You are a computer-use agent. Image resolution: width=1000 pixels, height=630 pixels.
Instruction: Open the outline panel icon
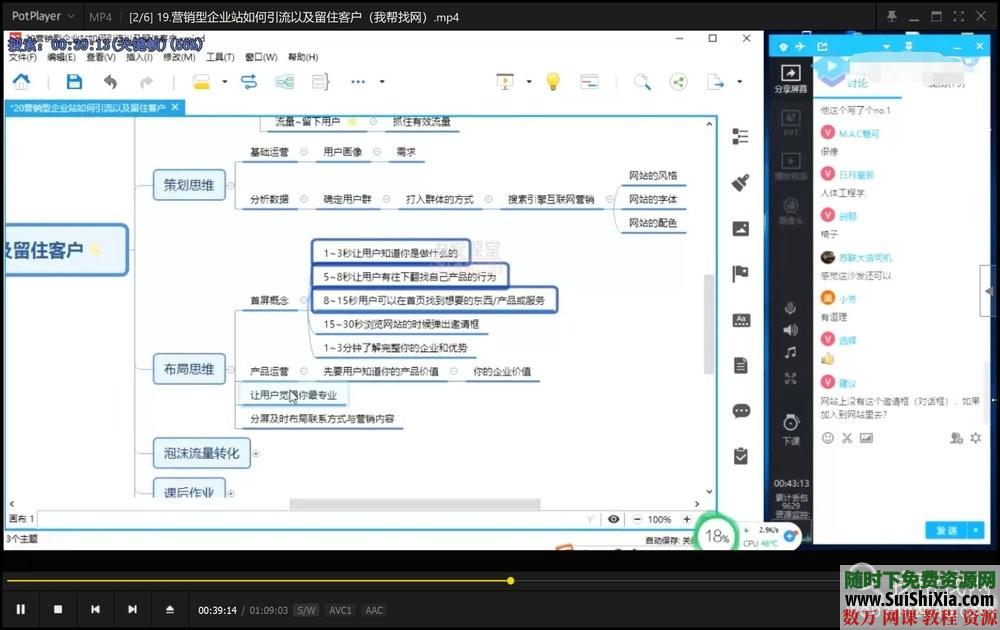(740, 137)
